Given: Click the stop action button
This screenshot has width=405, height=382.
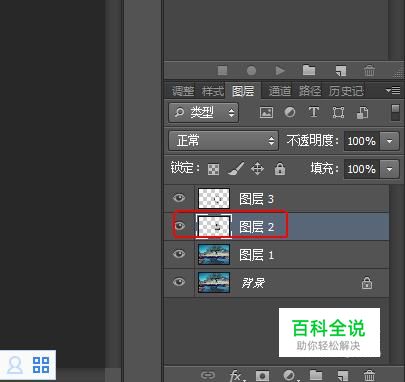Looking at the screenshot, I should 222,70.
